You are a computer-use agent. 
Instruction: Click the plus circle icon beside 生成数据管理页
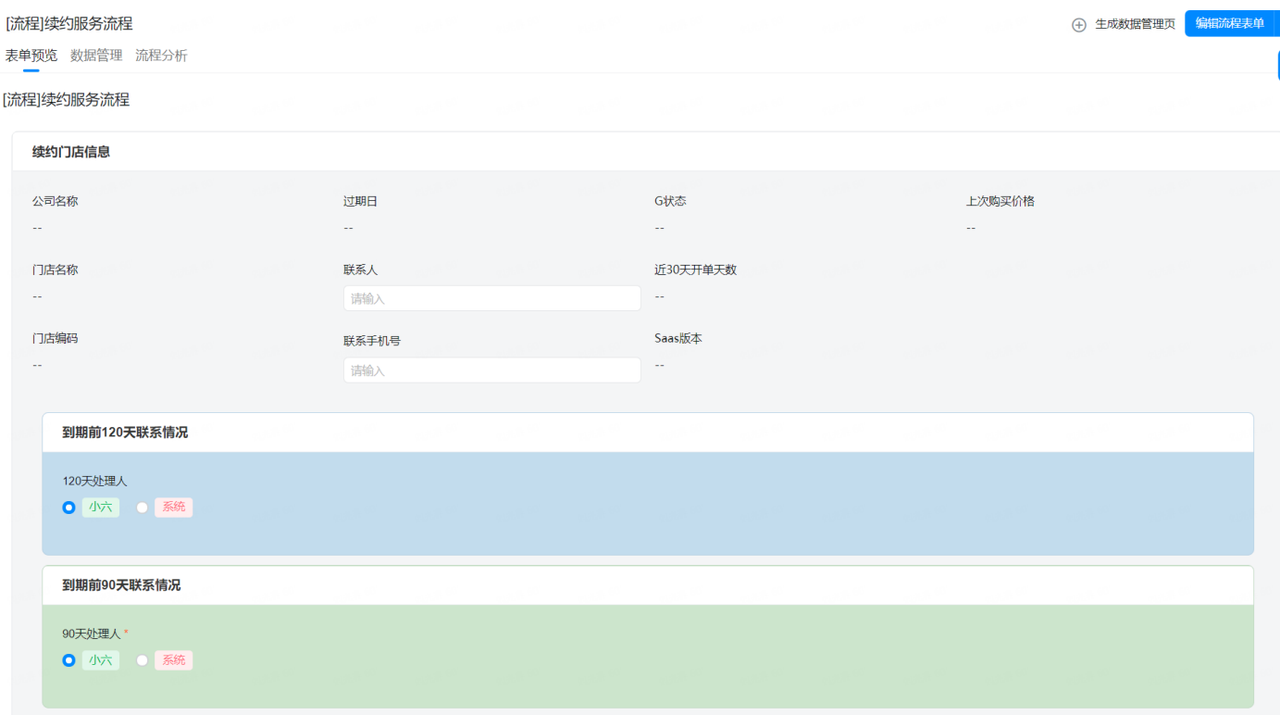(1079, 25)
